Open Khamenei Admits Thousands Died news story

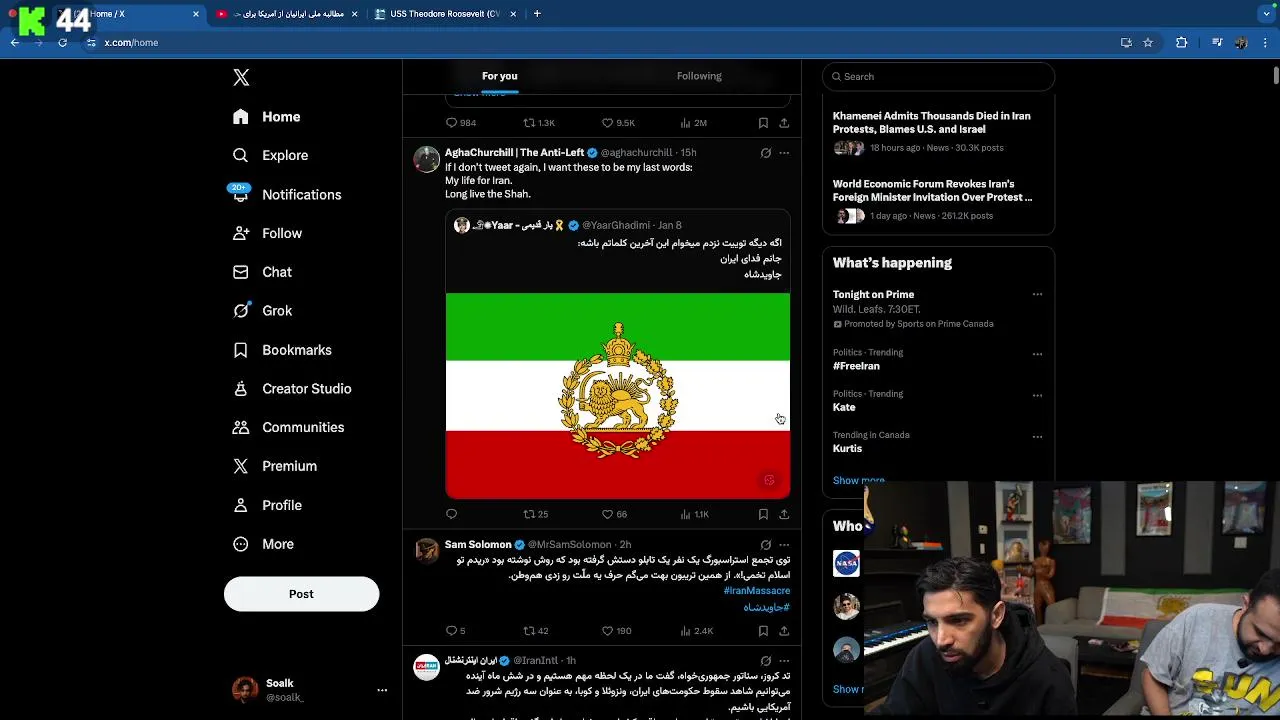(x=938, y=131)
